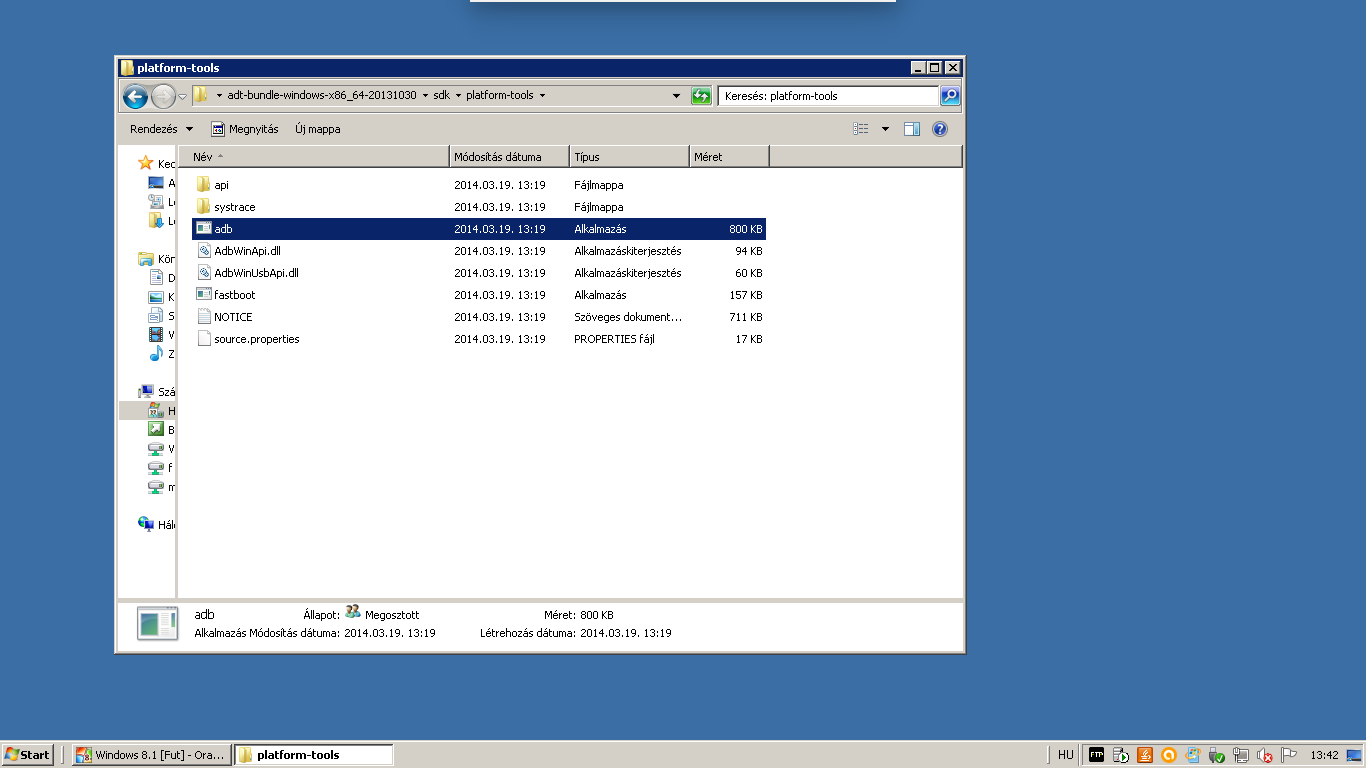Click the refresh button beside address bar
1366x768 pixels.
[701, 96]
